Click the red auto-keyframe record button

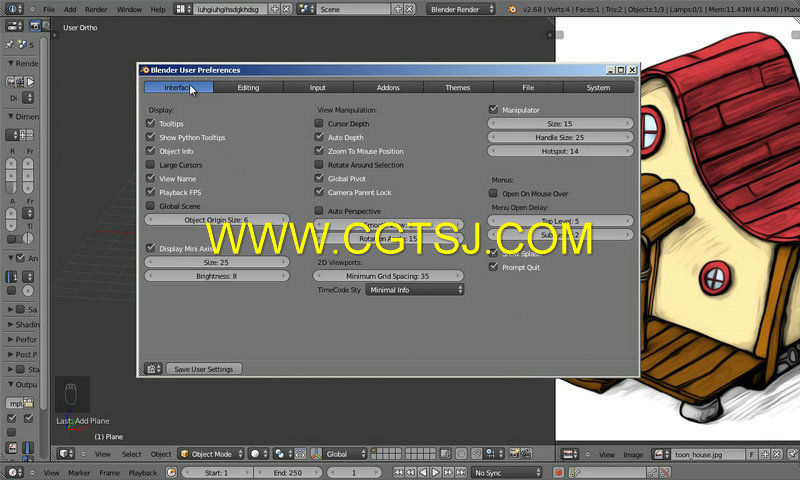558,473
